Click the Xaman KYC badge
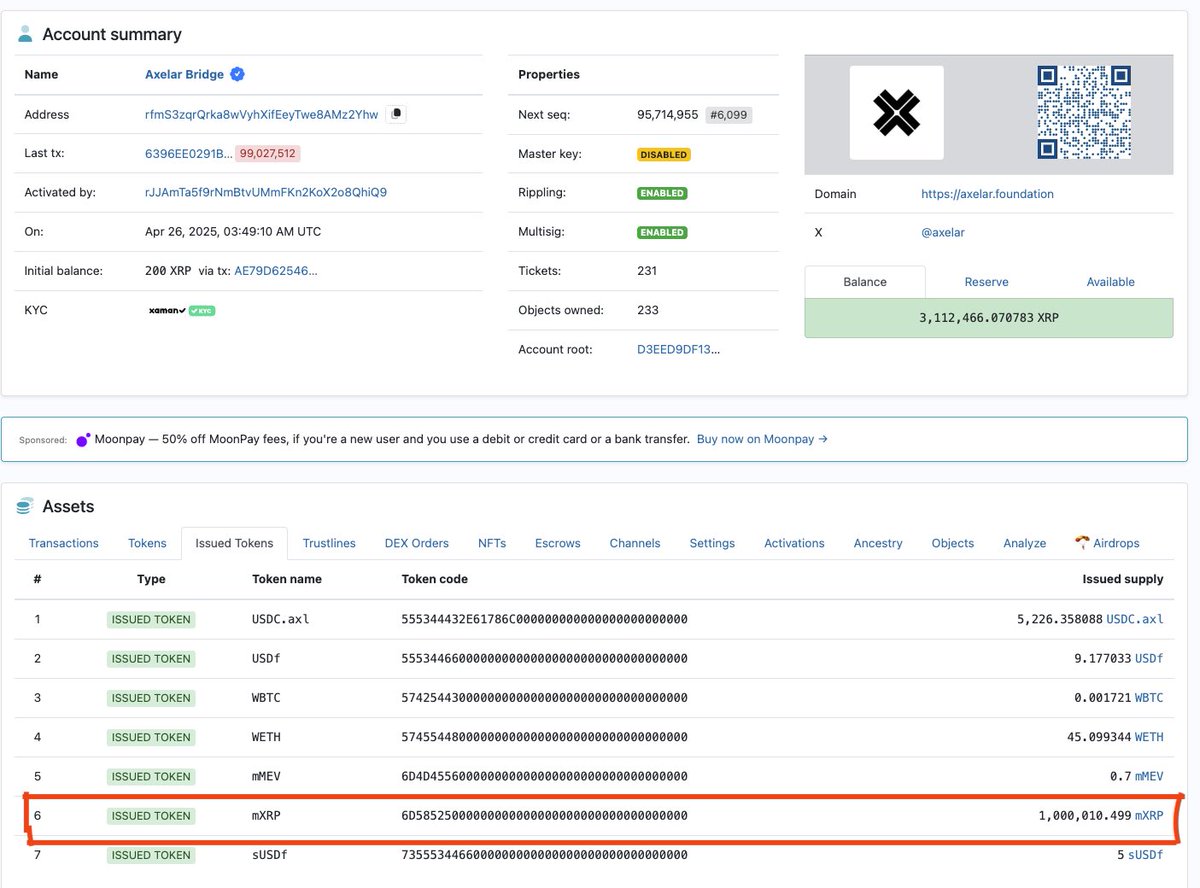Image resolution: width=1200 pixels, height=888 pixels. [x=182, y=310]
